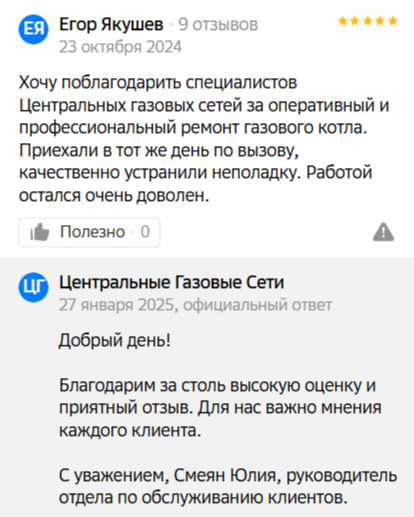The width and height of the screenshot is (414, 517).
Task: Click the thumbs-up icon
Action: (40, 232)
